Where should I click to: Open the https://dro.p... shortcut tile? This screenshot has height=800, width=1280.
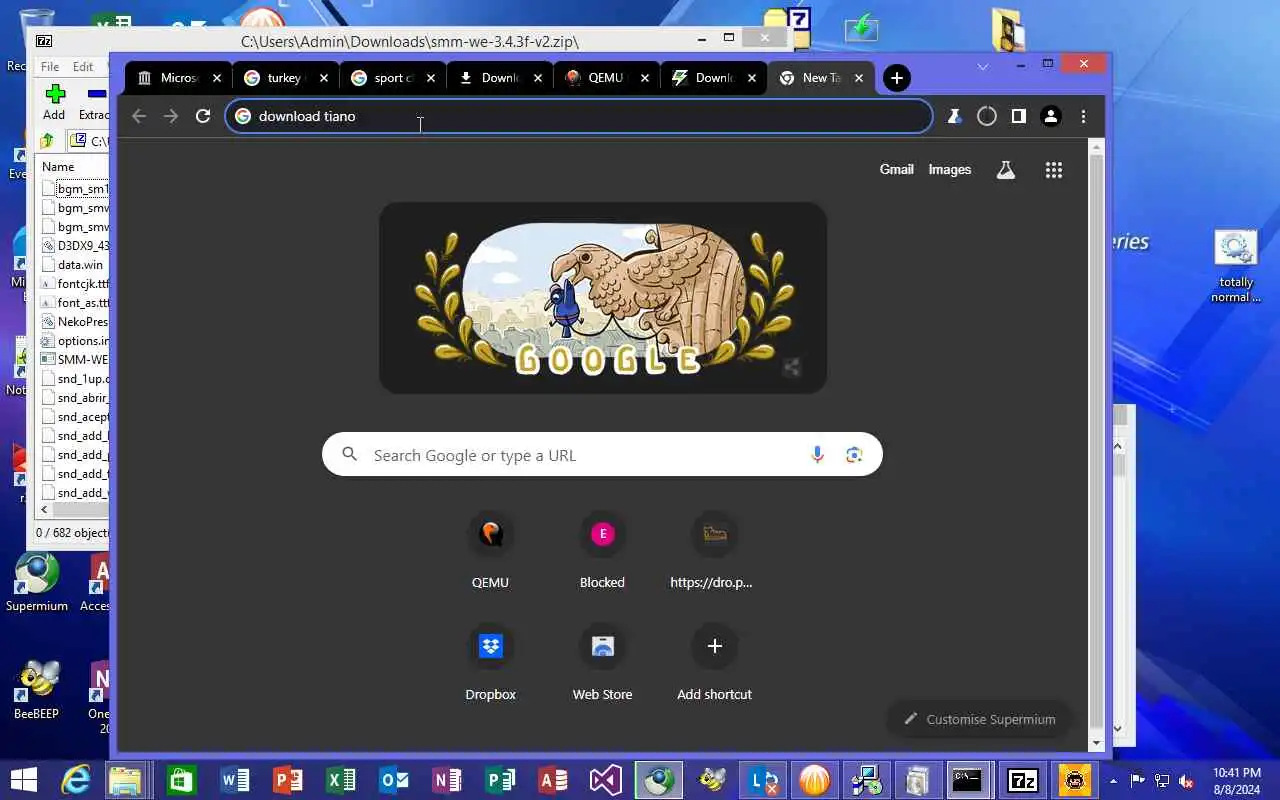pyautogui.click(x=714, y=552)
